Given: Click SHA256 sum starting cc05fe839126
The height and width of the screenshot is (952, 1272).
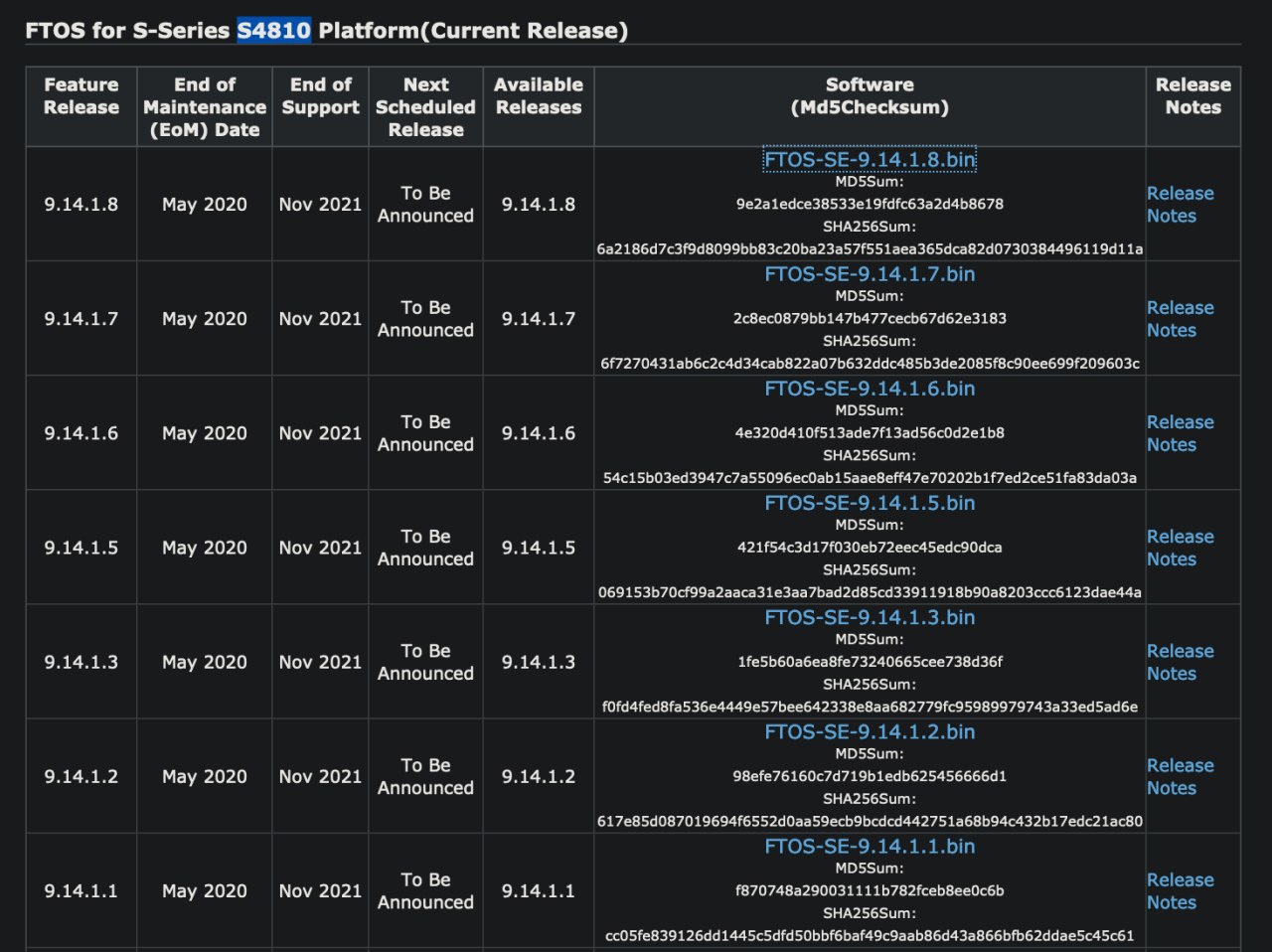Looking at the screenshot, I should tap(870, 934).
